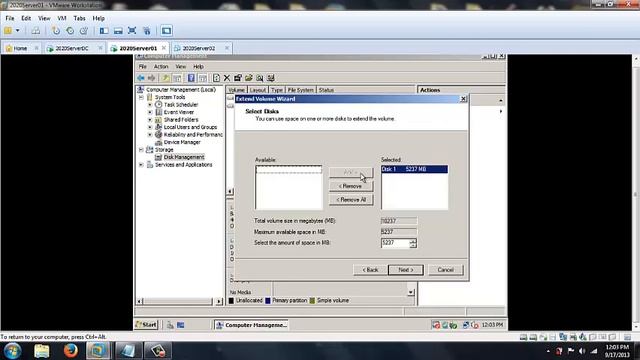
Task: Toggle the VMware library sidebar view icon
Action: click(104, 31)
